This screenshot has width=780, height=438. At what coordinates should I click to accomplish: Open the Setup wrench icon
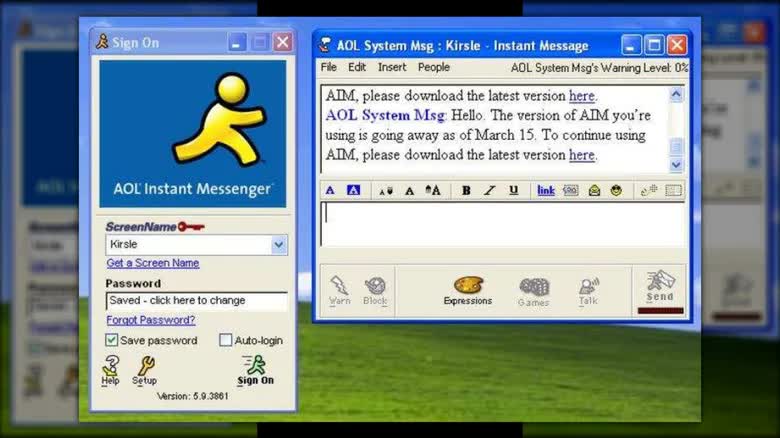(145, 370)
